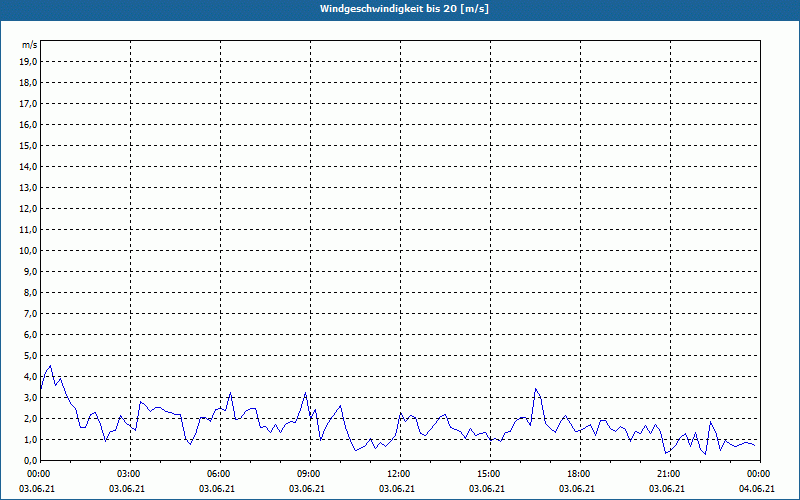Click the date label under 12:00
Viewport: 800px width, 500px height.
(x=397, y=489)
